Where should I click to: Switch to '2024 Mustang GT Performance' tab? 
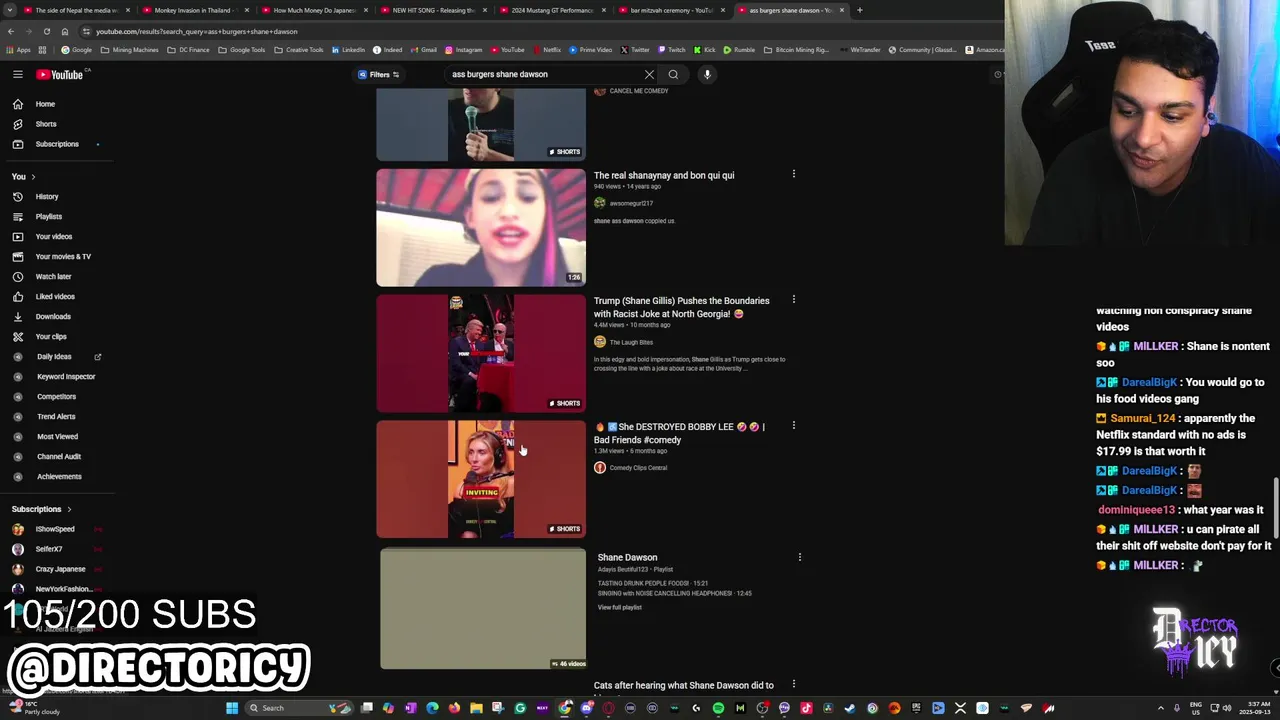(x=552, y=10)
